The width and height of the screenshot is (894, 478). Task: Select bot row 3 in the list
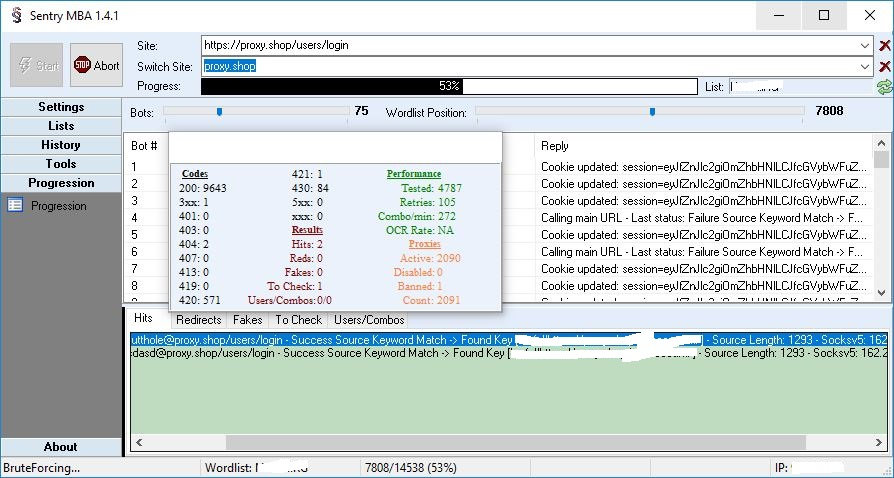pos(498,201)
